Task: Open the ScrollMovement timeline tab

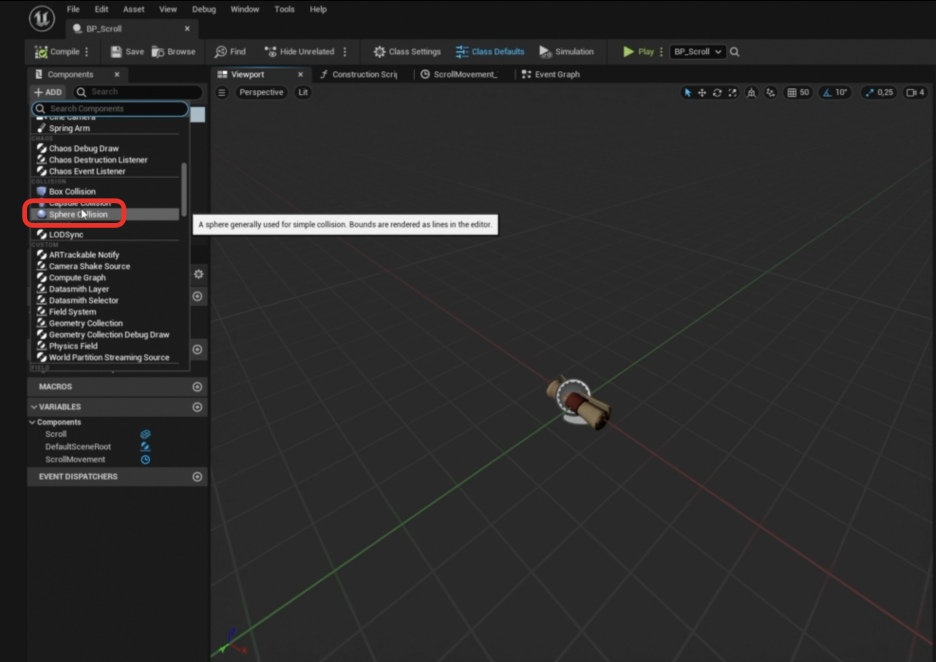Action: [458, 75]
